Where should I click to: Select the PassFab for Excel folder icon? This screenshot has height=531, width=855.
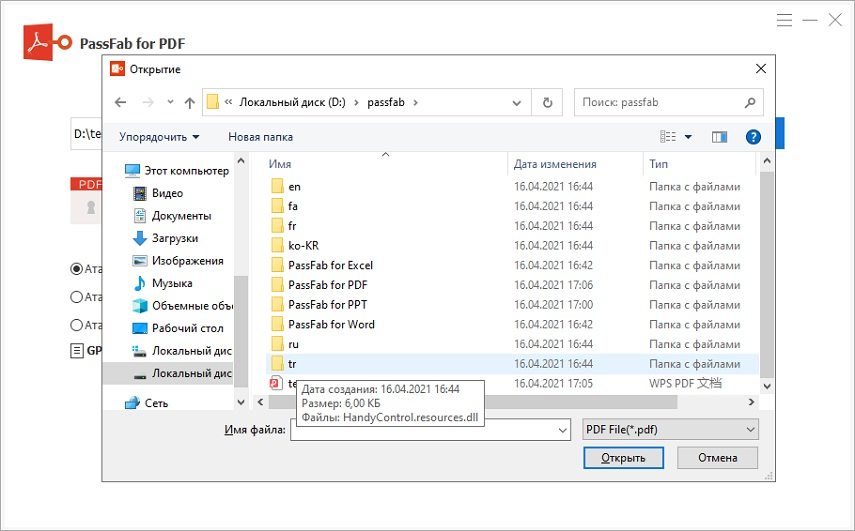pos(277,265)
